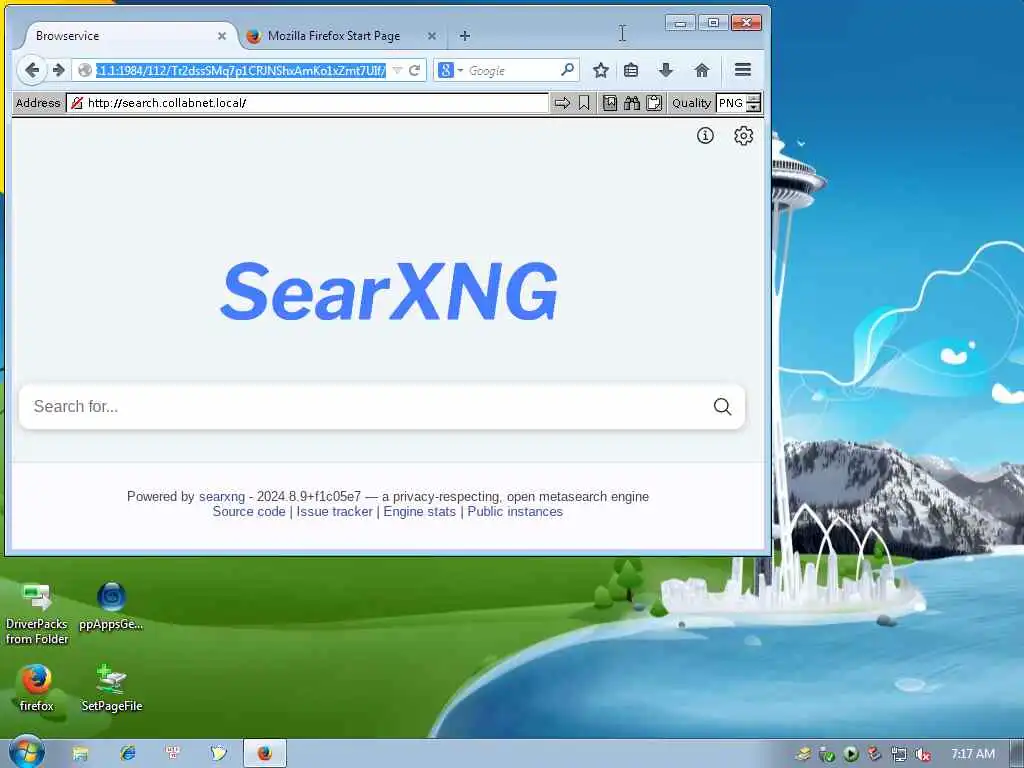
Task: Click the Quality PNG value field
Action: (x=731, y=103)
